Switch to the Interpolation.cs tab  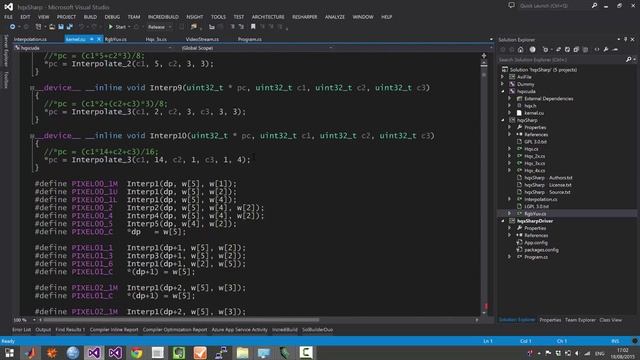30,40
